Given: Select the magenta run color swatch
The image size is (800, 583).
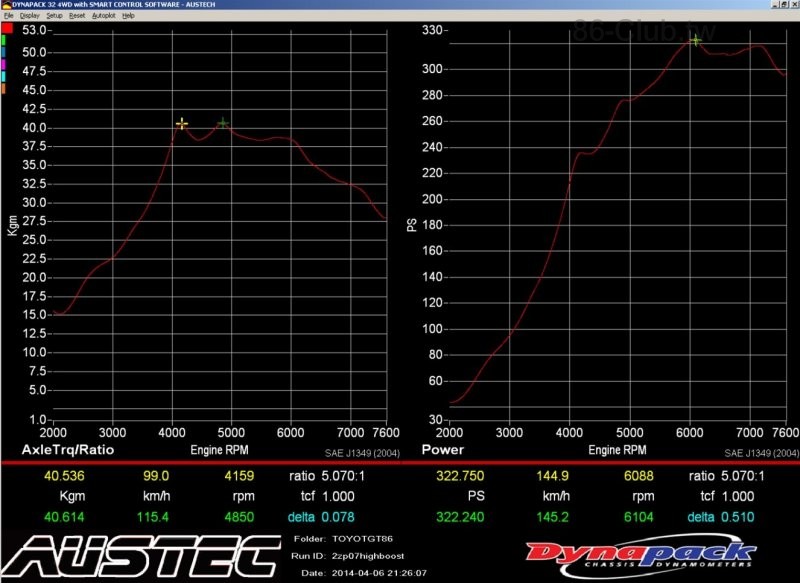Looking at the screenshot, I should coord(4,65).
